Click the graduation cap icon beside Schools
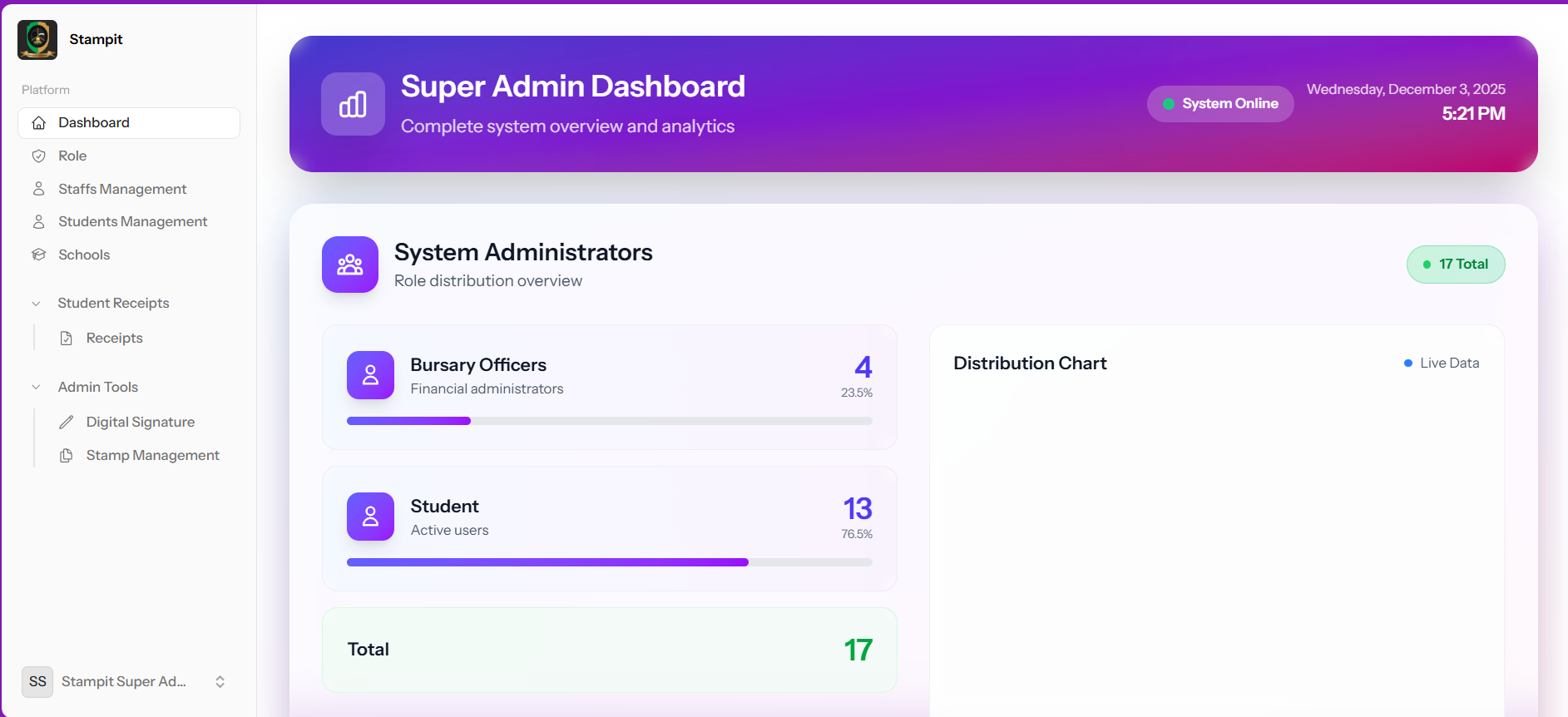Viewport: 1568px width, 717px height. click(38, 255)
